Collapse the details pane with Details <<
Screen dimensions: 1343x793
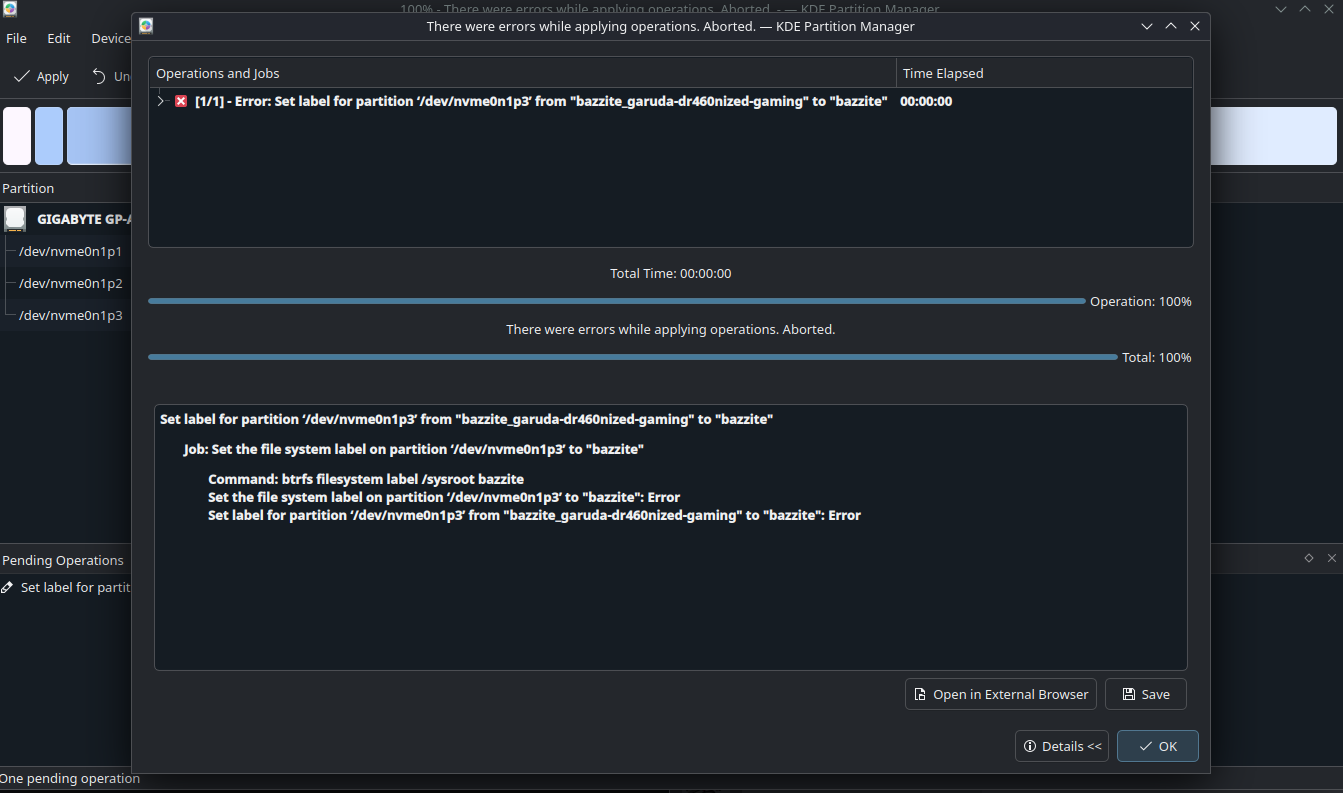click(1061, 745)
